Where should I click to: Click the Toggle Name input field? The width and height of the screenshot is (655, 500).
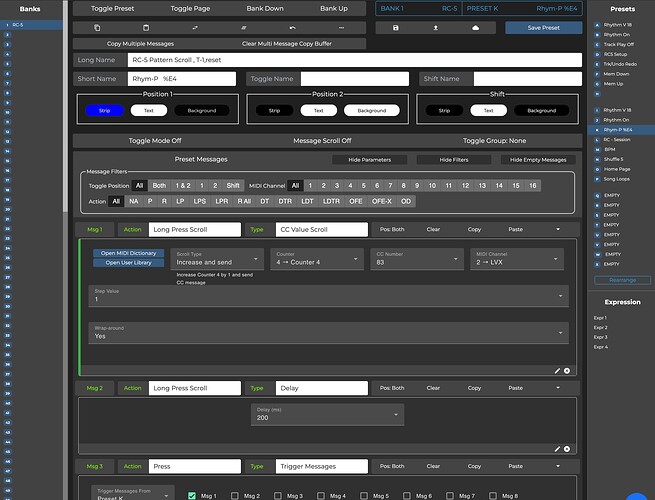[355, 79]
